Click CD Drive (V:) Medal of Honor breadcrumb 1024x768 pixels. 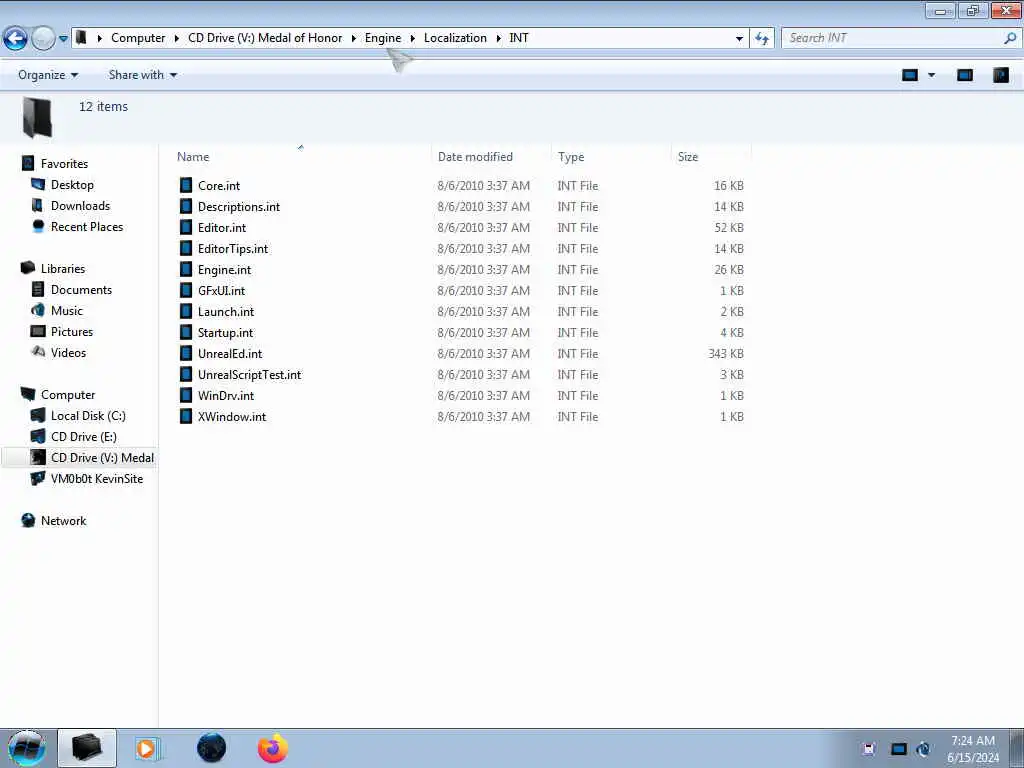[x=264, y=38]
